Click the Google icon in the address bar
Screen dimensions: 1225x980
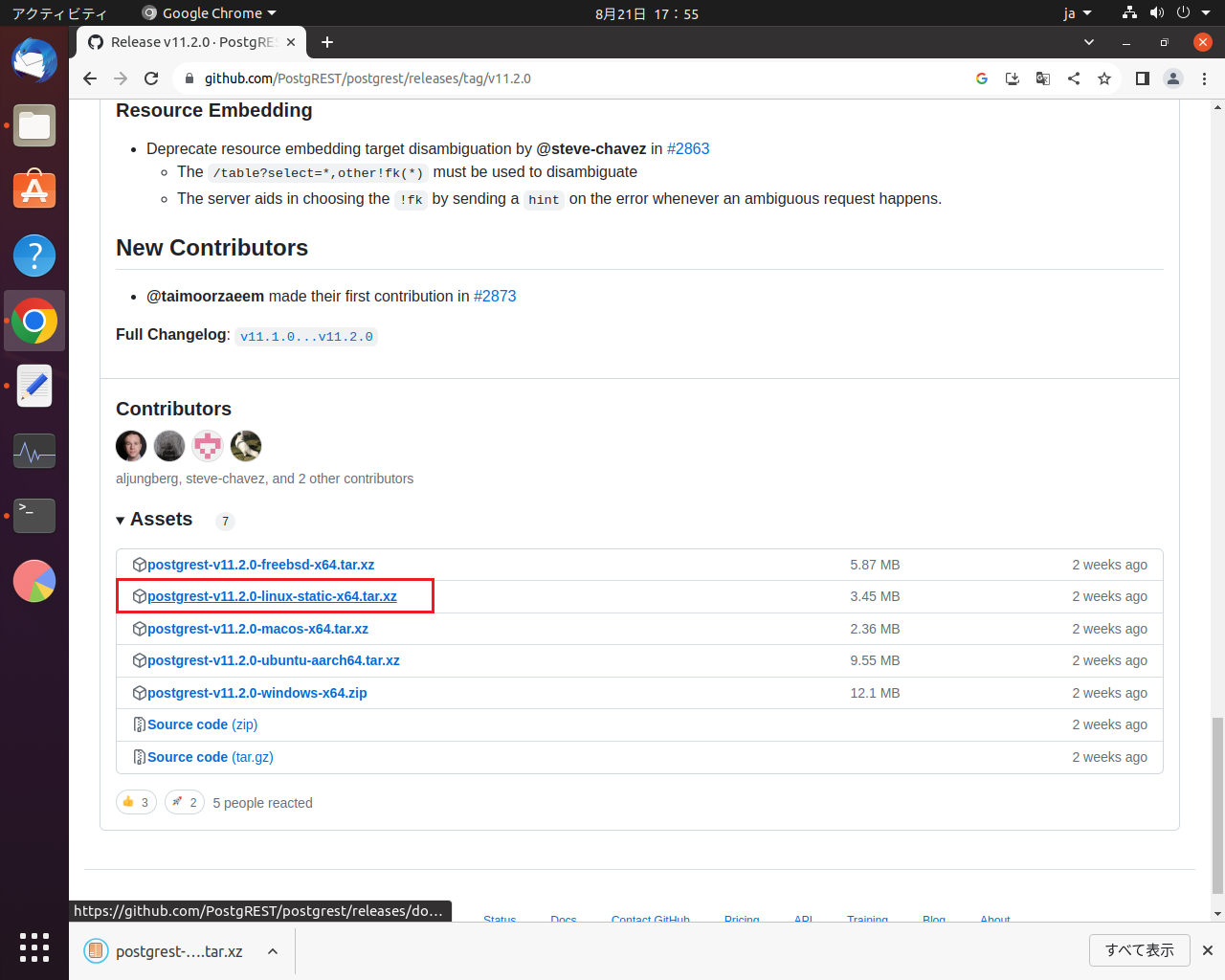tap(982, 78)
